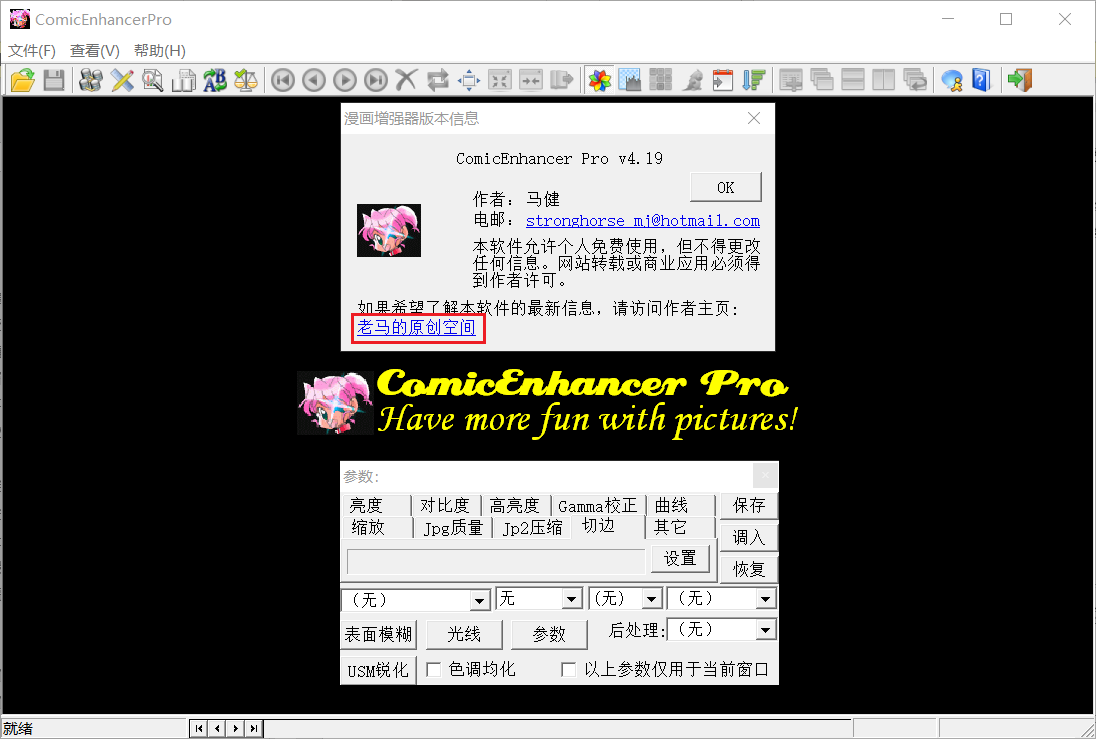1096x739 pixels.
Task: Exit via the green arrow door icon
Action: point(1020,80)
